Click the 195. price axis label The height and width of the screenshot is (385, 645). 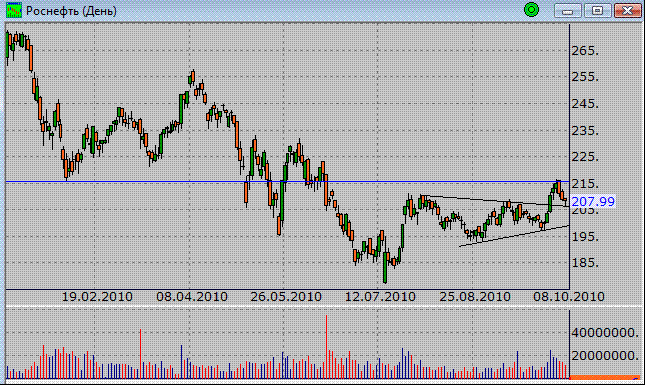click(x=585, y=237)
